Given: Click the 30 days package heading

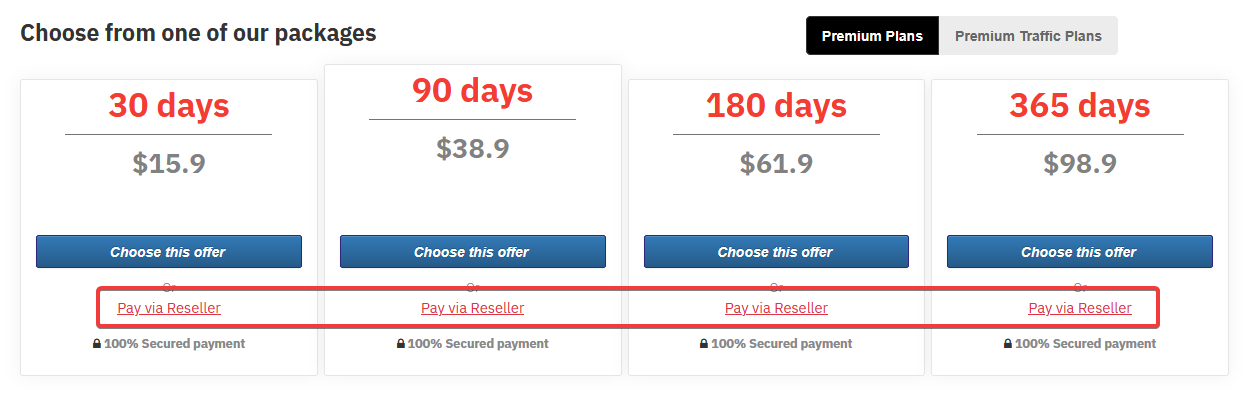Looking at the screenshot, I should pyautogui.click(x=169, y=105).
